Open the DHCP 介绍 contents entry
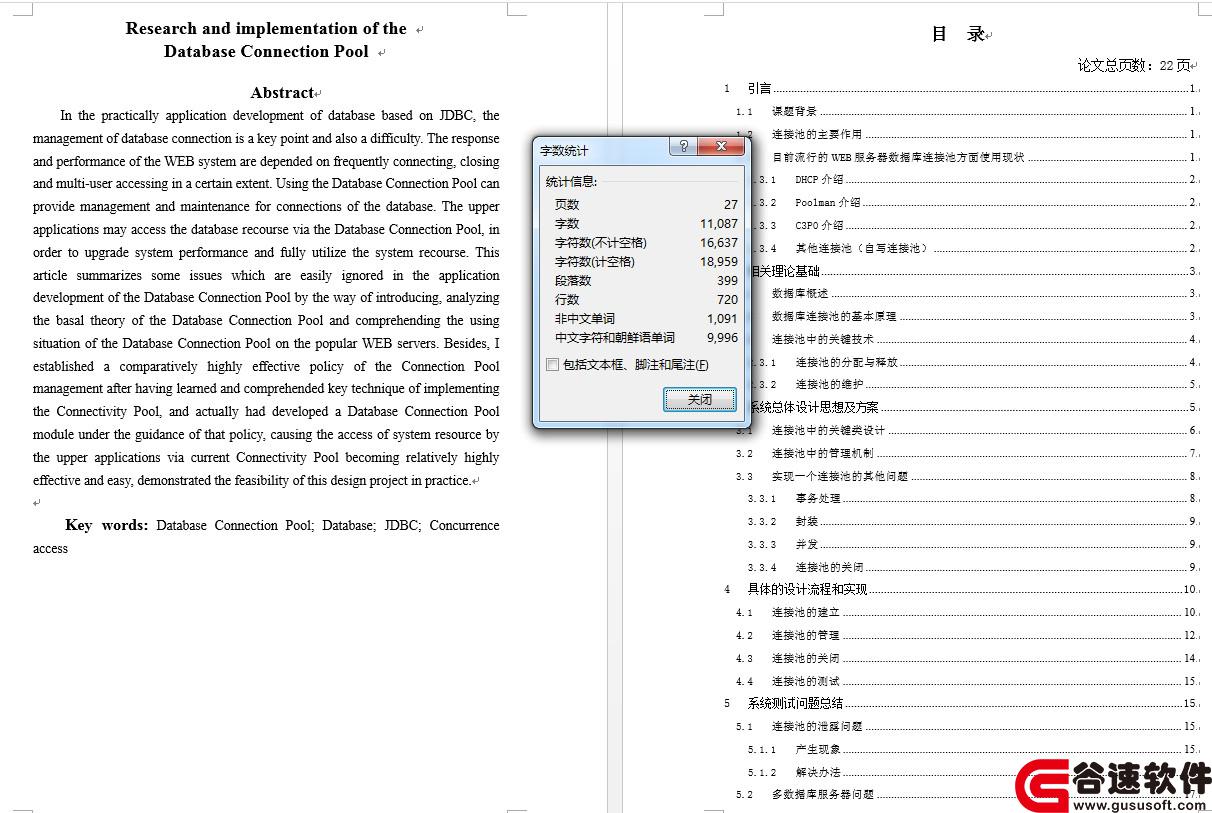The height and width of the screenshot is (813, 1212). coord(973,180)
